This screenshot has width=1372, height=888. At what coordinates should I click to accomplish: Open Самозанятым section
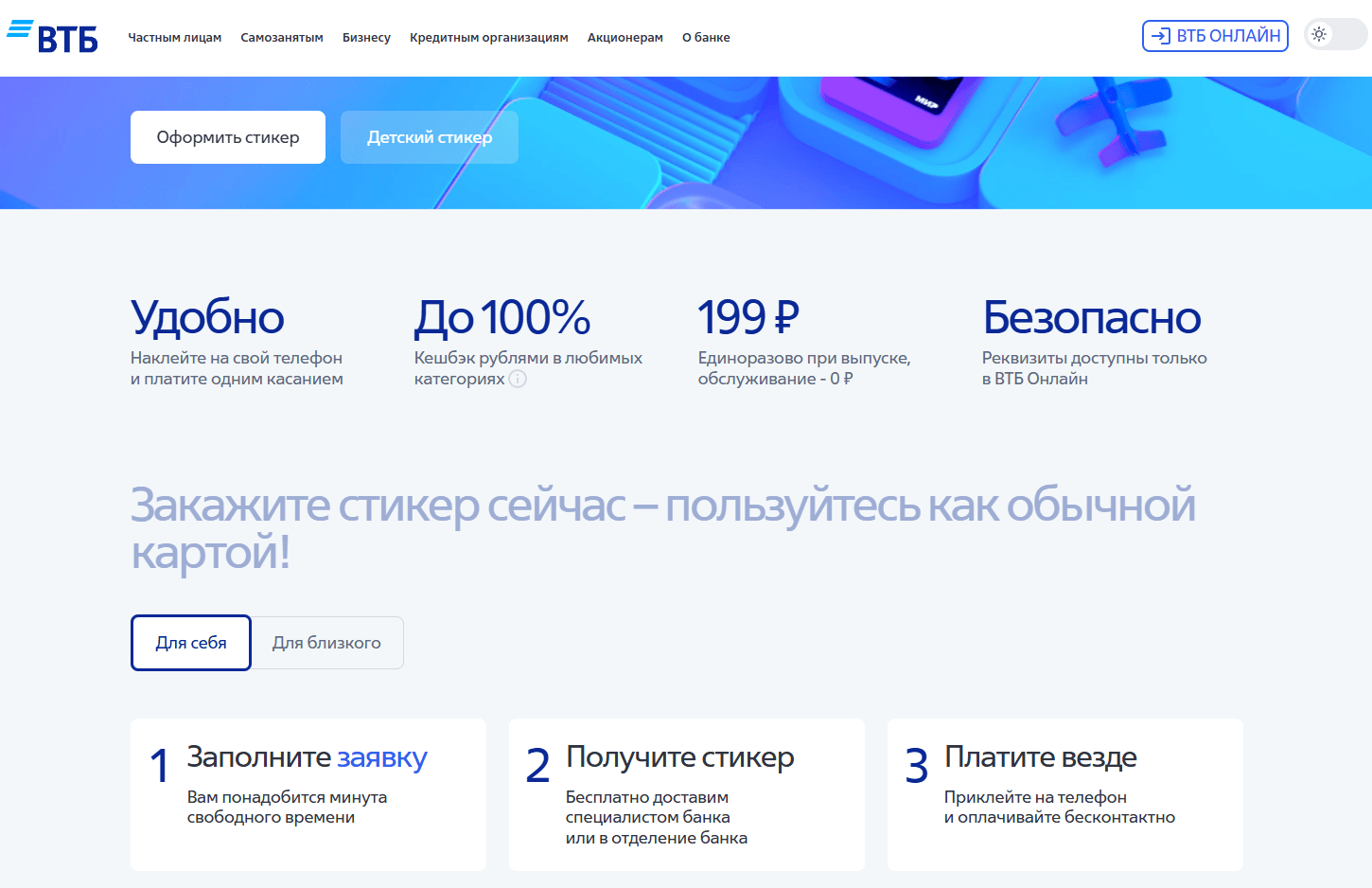tap(282, 38)
